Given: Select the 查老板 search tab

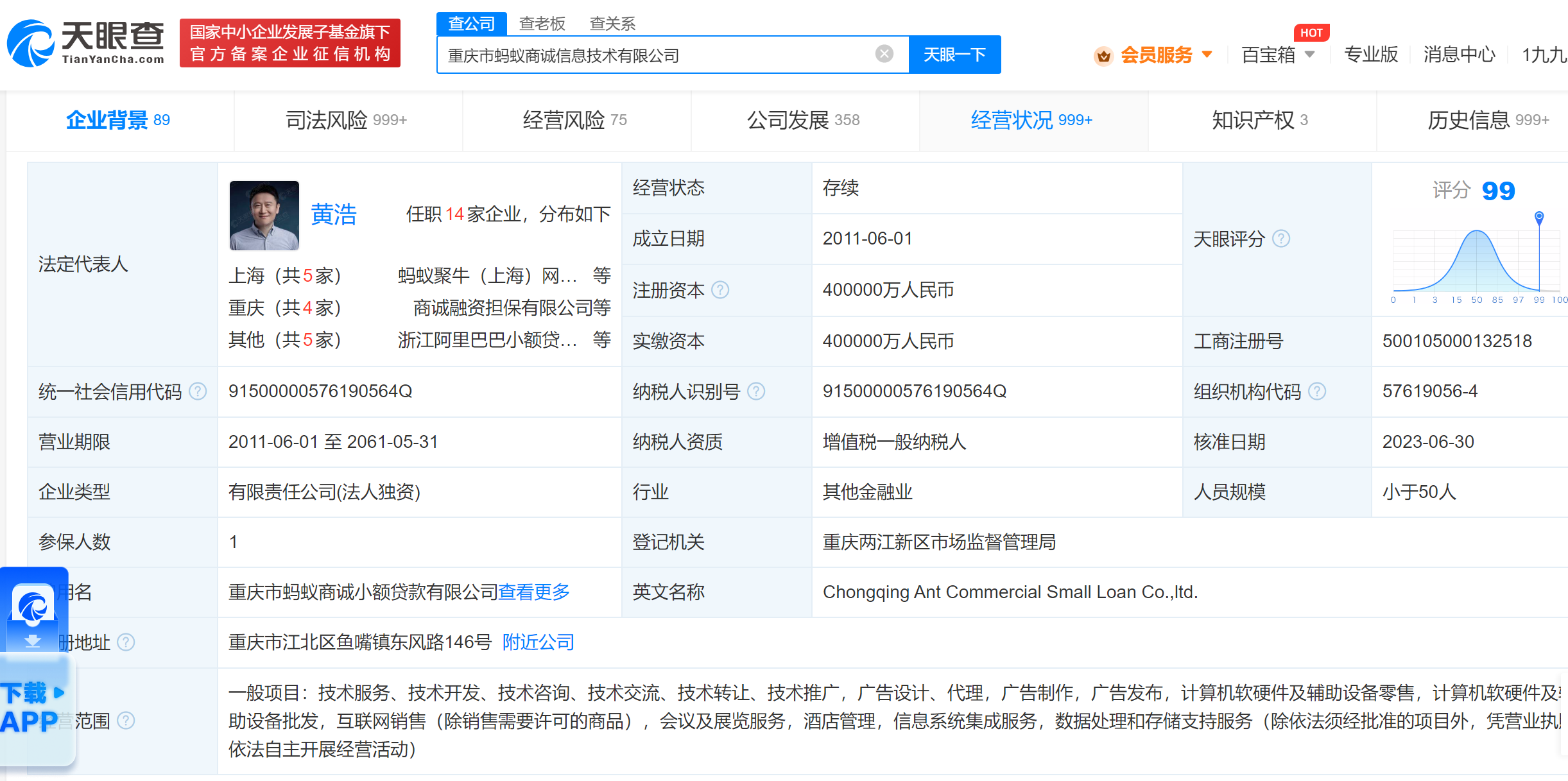Looking at the screenshot, I should 542,24.
